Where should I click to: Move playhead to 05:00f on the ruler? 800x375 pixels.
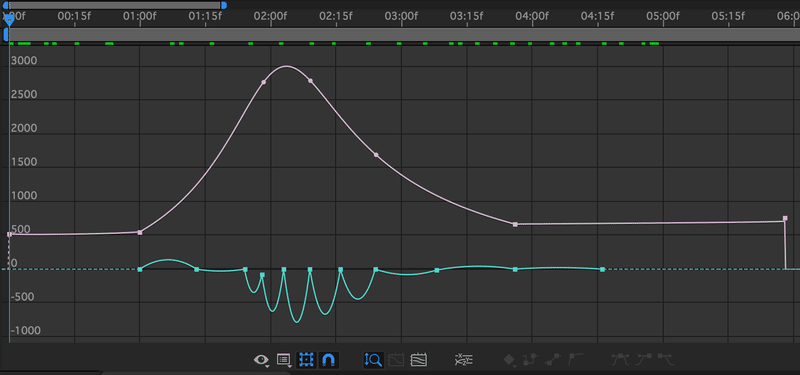point(663,16)
